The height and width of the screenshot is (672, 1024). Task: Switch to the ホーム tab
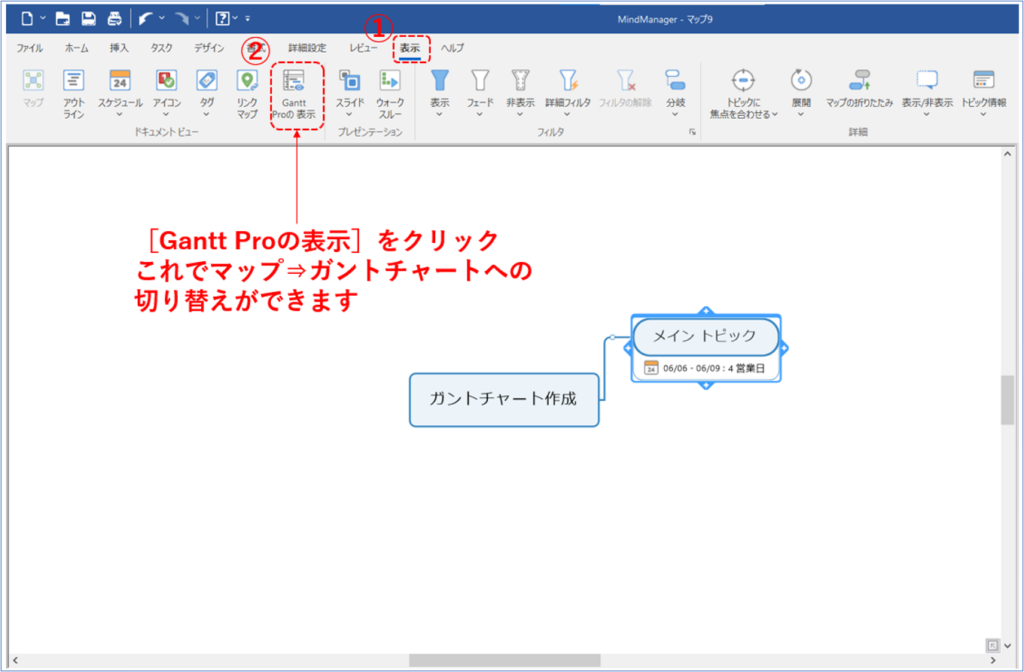[76, 48]
